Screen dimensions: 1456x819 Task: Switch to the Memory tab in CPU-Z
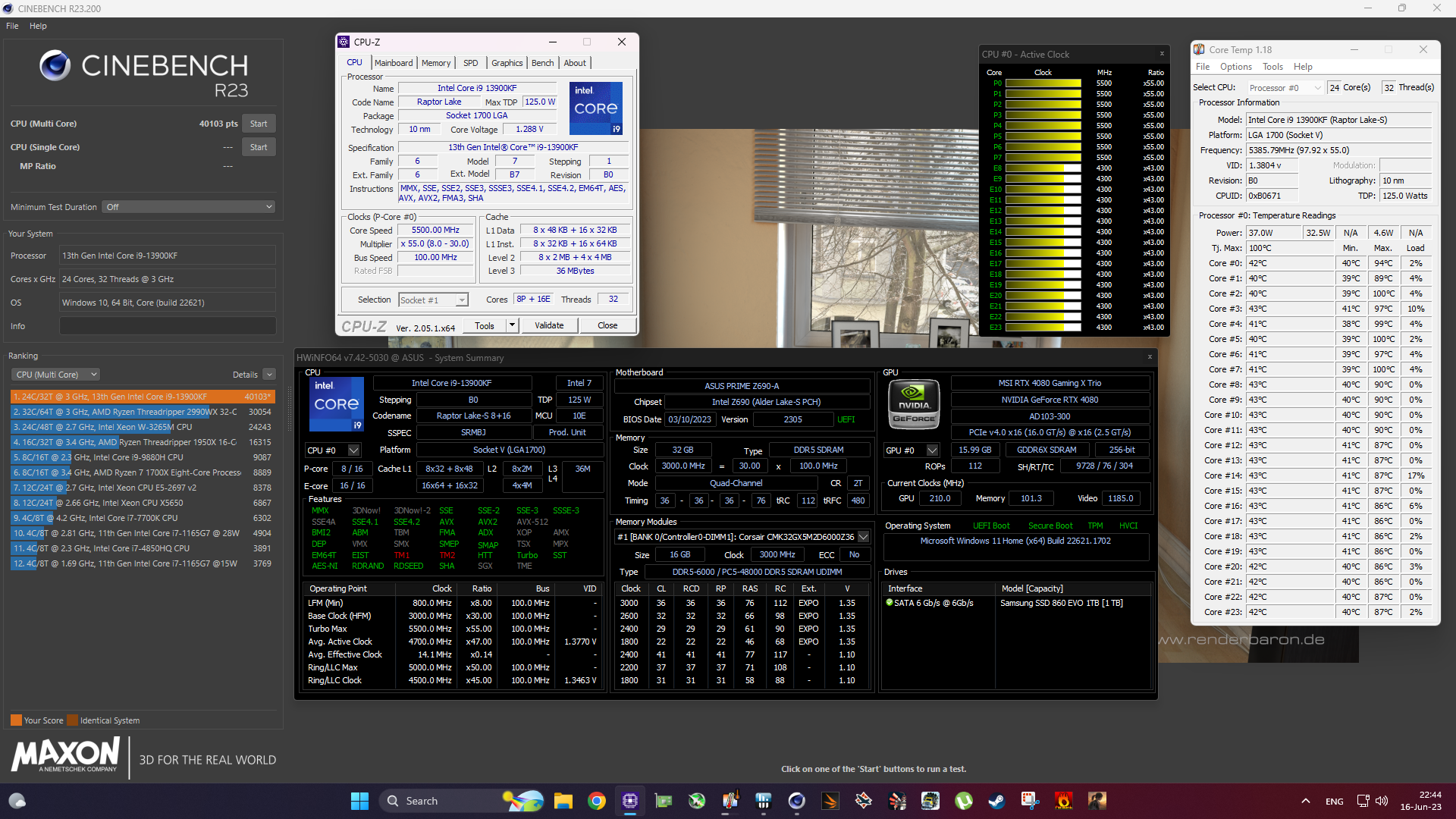click(436, 63)
